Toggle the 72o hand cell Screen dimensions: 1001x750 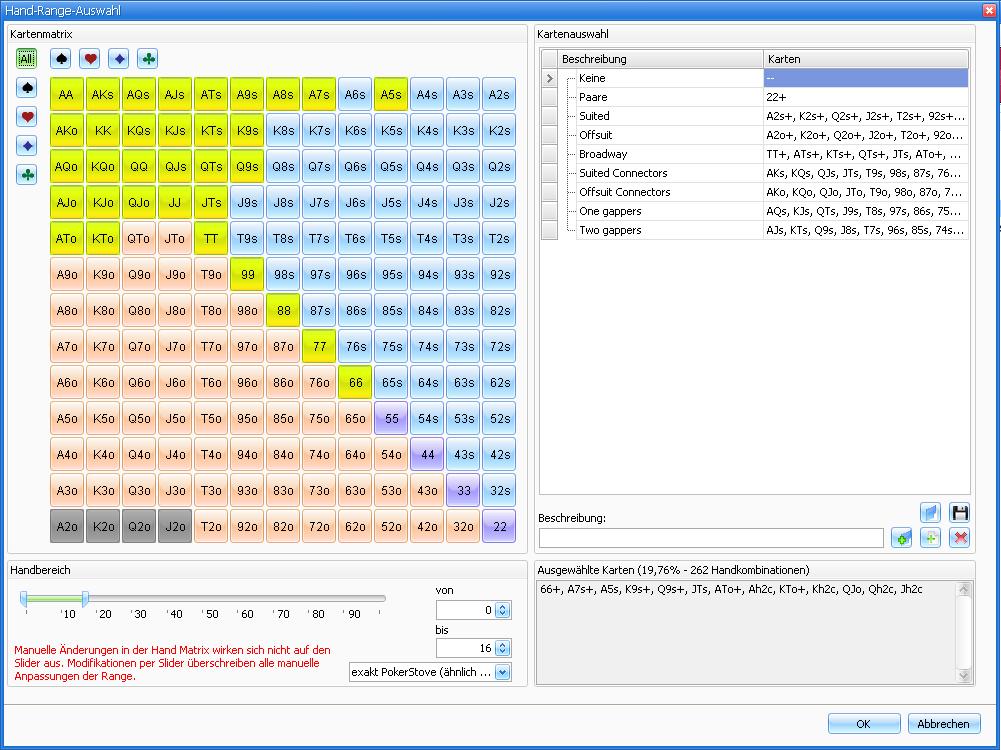pyautogui.click(x=319, y=526)
